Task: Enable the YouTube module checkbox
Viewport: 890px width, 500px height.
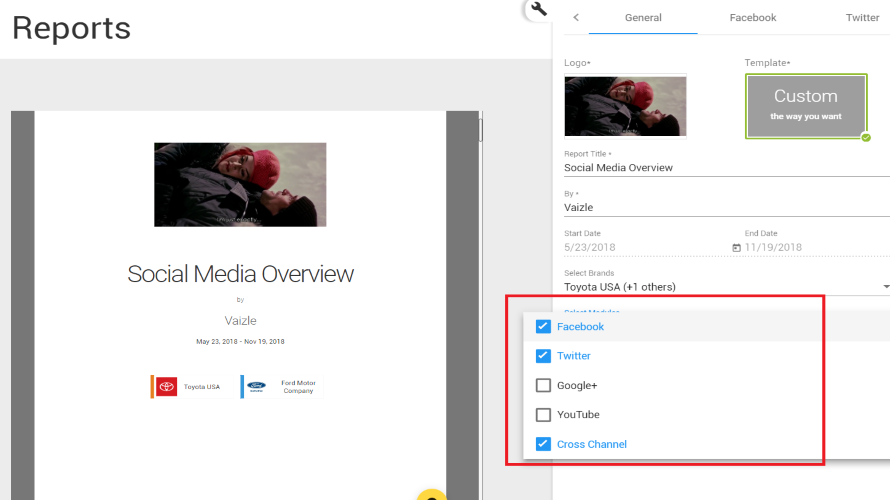Action: click(x=543, y=414)
